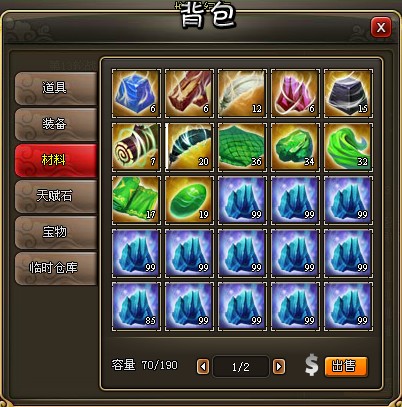Select the green jade egg item
This screenshot has width=402, height=407.
click(189, 200)
